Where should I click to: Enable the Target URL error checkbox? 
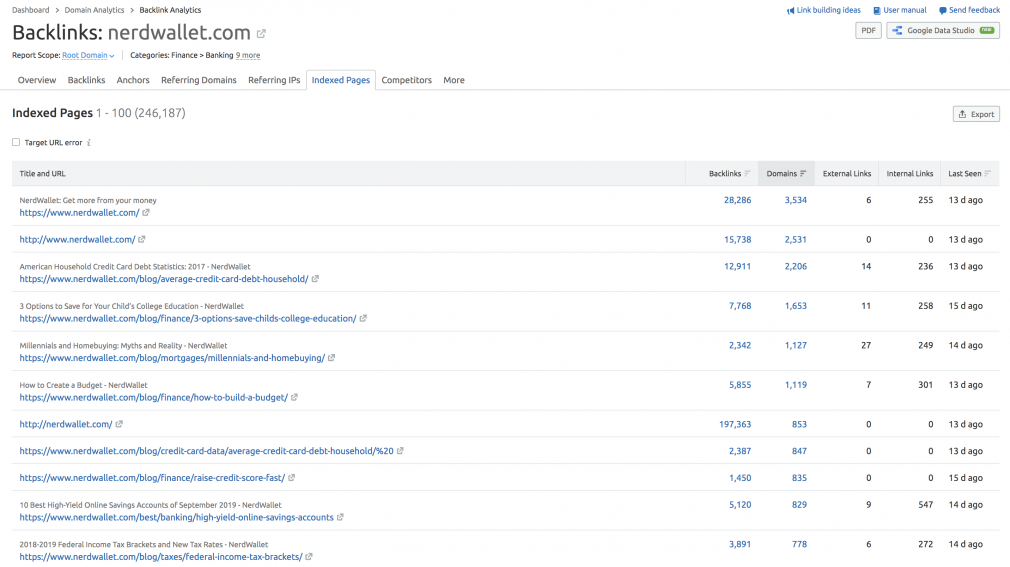tap(16, 142)
